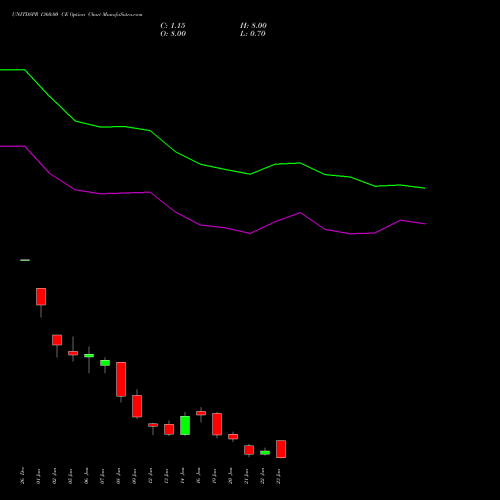This screenshot has height=500, width=500.
Task: Click the high value H: 8.00
Action: click(x=253, y=26)
